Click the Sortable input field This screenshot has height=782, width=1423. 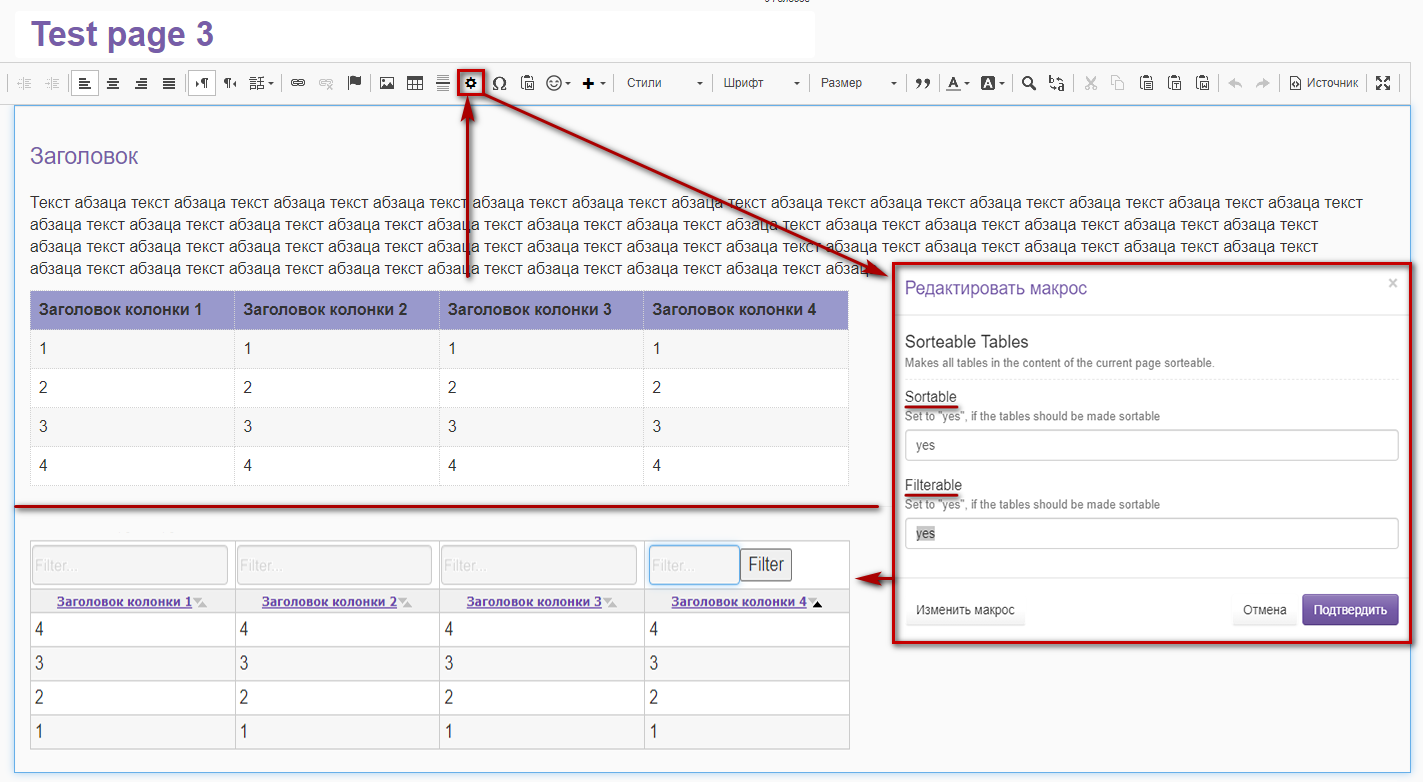click(1151, 445)
